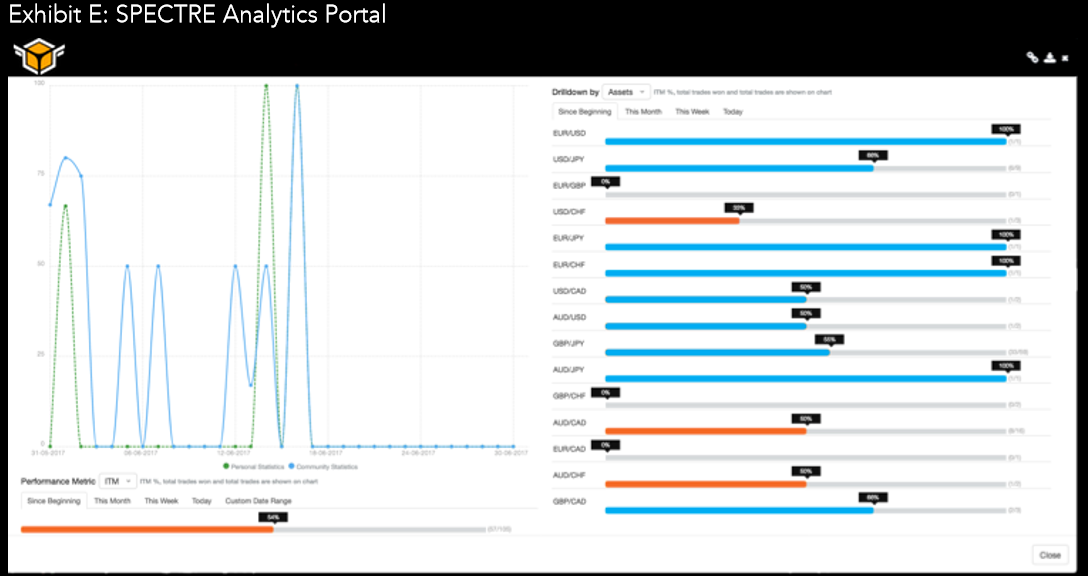Image resolution: width=1088 pixels, height=576 pixels.
Task: Click the GBP/CHF asset label
Action: pos(568,396)
